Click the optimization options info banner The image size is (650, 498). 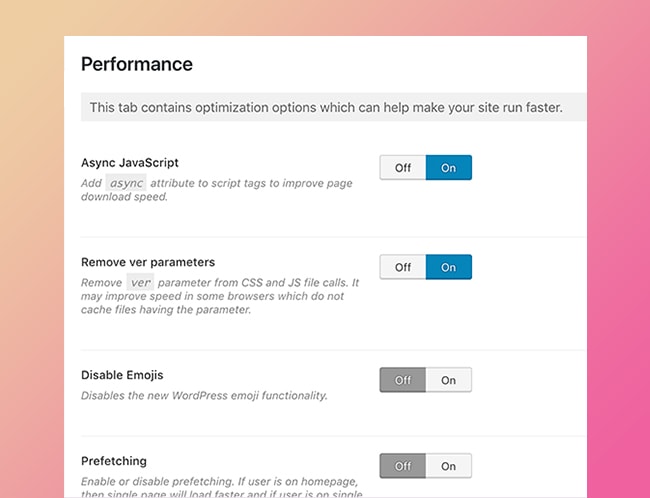click(334, 107)
